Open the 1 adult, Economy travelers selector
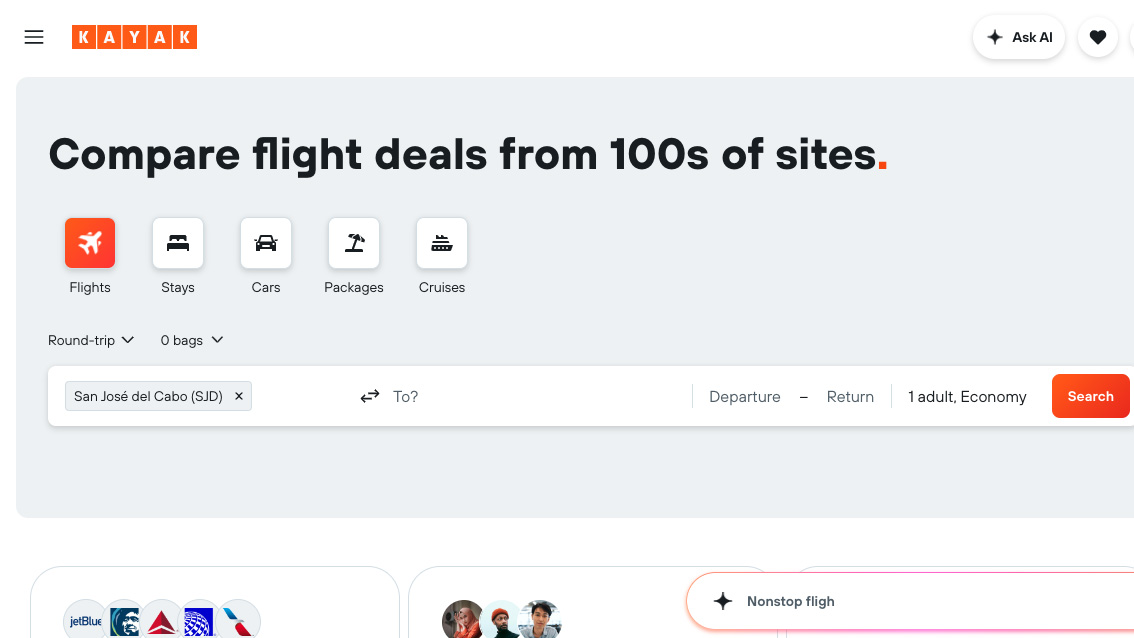The height and width of the screenshot is (638, 1134). tap(967, 396)
